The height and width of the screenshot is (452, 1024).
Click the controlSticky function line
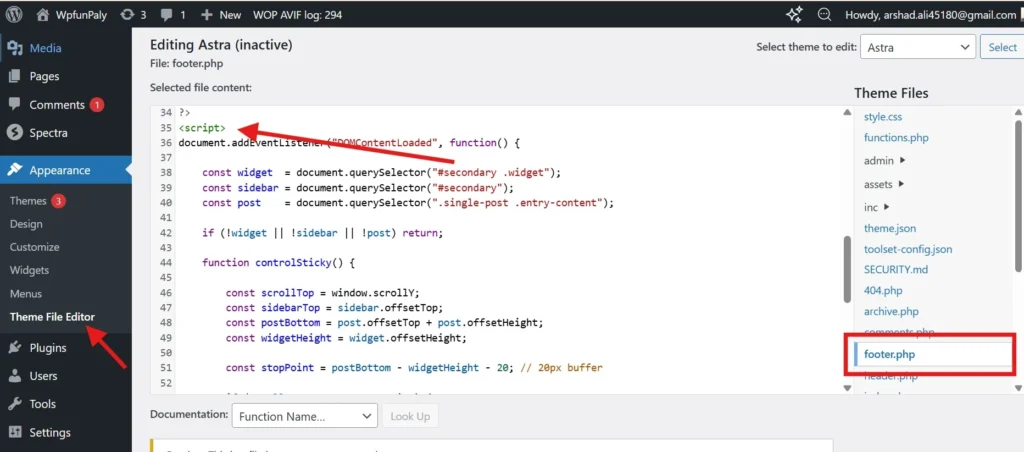click(278, 263)
